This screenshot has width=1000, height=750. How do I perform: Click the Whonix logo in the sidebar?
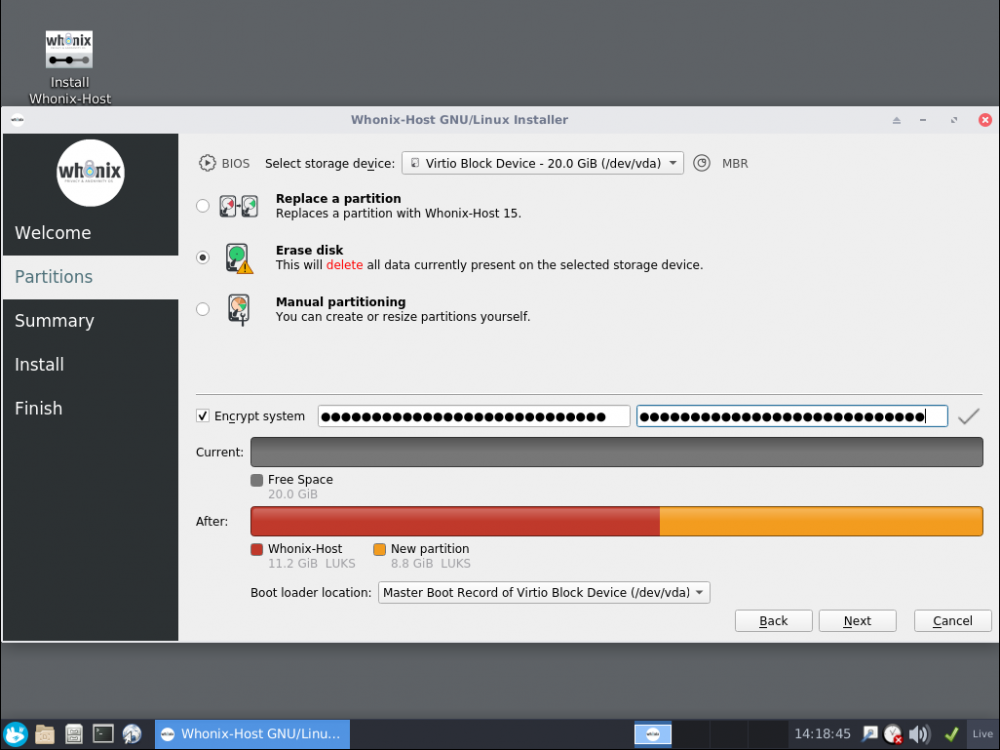tap(90, 172)
